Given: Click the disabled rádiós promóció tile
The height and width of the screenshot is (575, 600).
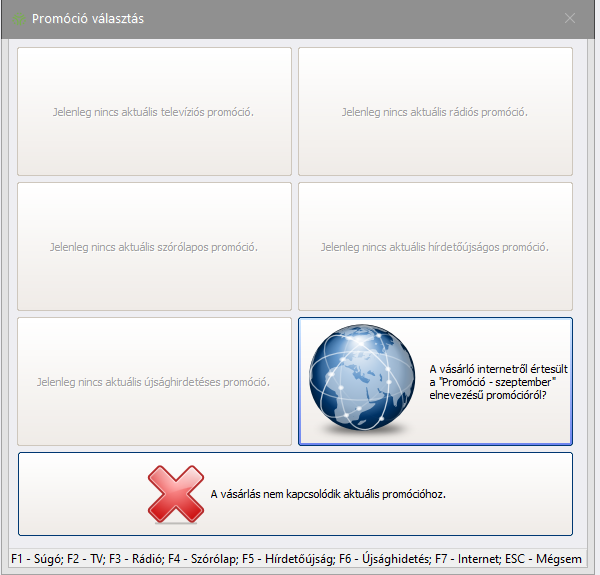Looking at the screenshot, I should pos(435,111).
